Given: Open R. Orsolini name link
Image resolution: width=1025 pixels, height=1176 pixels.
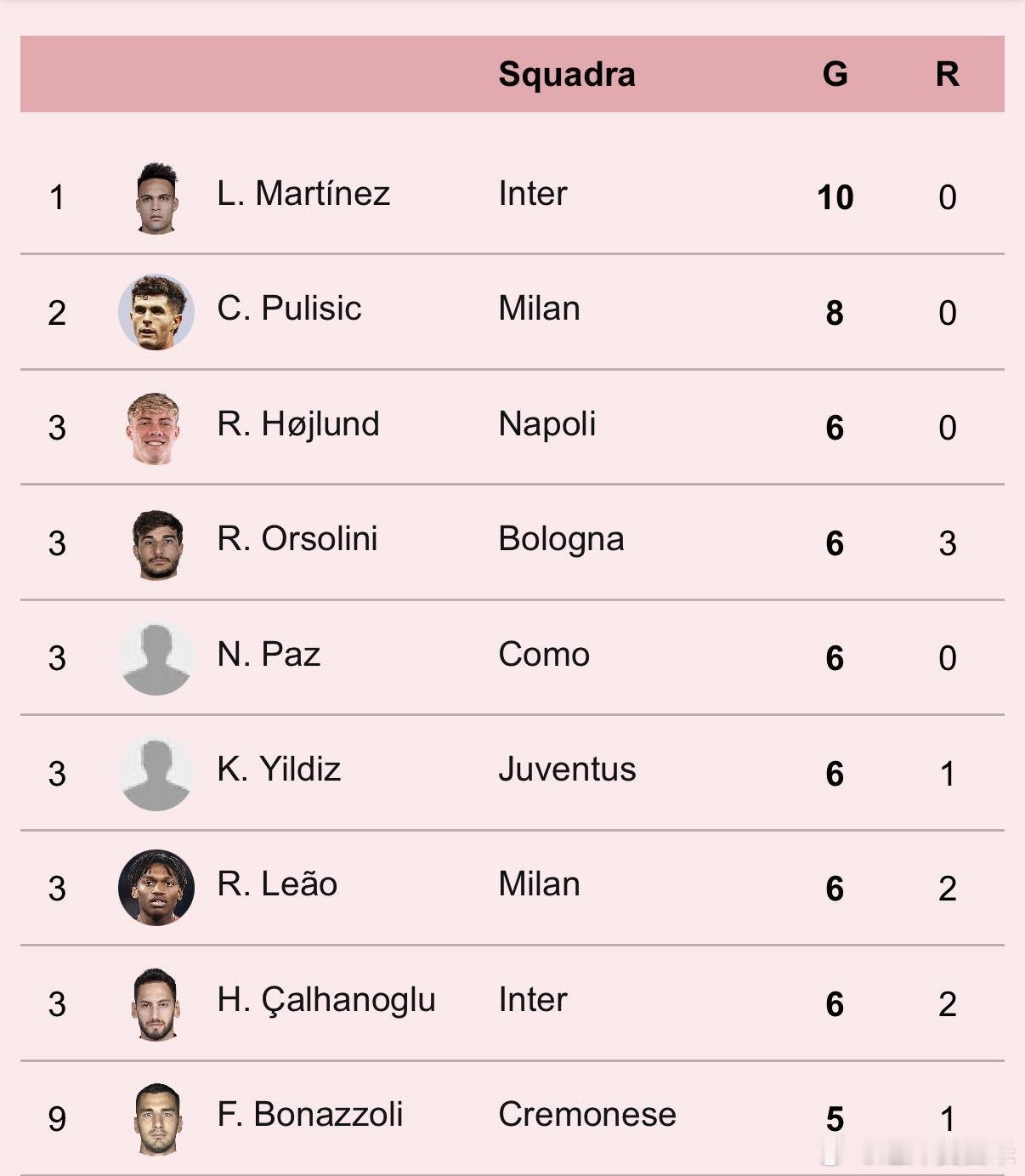Looking at the screenshot, I should click(x=297, y=539).
